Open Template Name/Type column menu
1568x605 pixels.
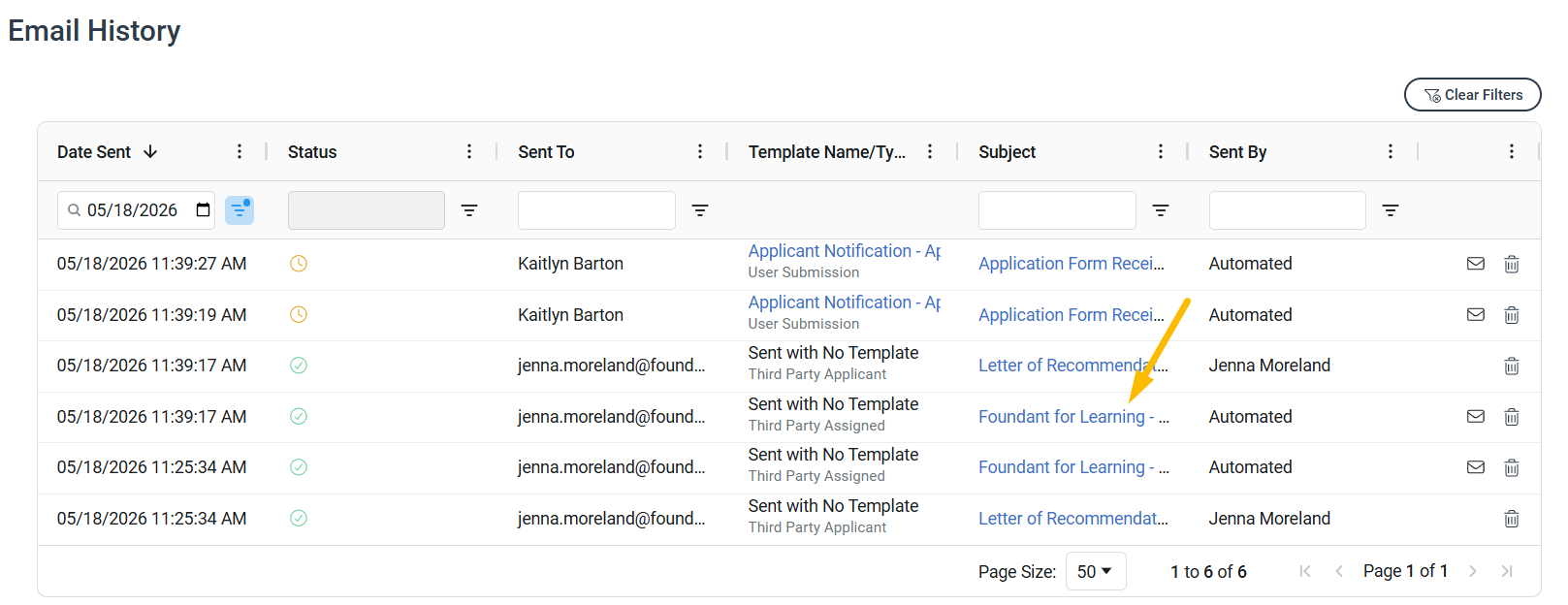click(x=930, y=151)
